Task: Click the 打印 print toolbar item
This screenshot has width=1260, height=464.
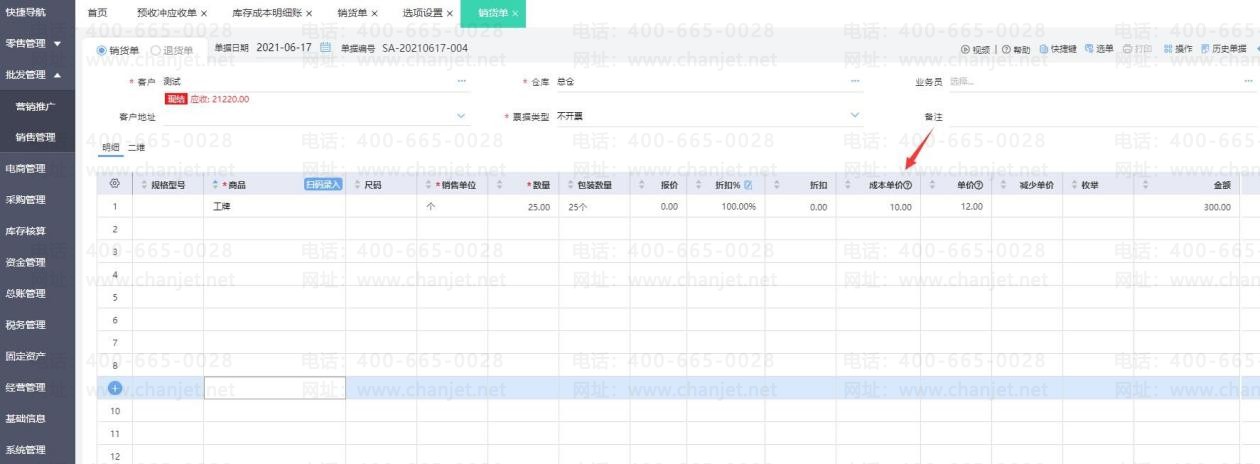Action: (x=1137, y=49)
